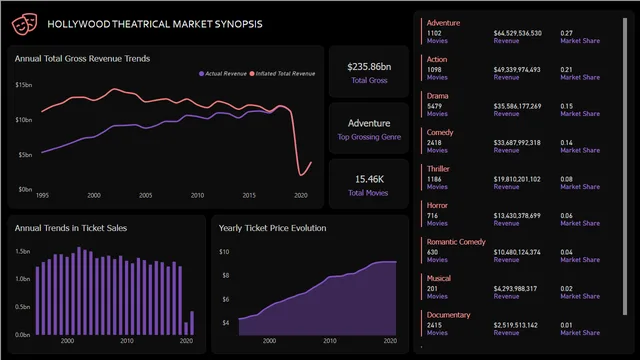Click Horror market share value 0.06
Screen dimensions: 640x360
566,216
